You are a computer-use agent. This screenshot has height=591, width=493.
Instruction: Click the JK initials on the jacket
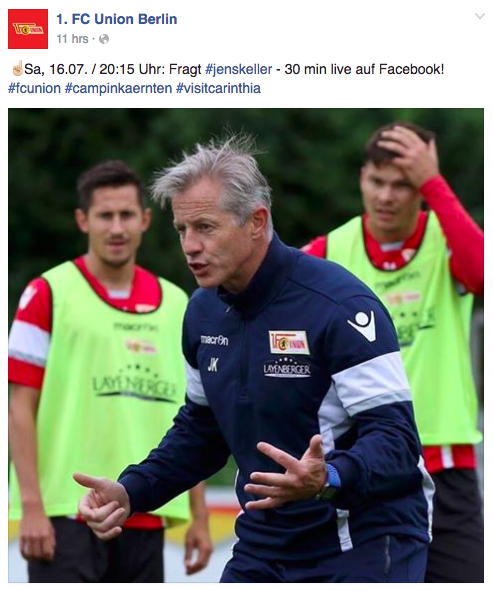point(213,364)
